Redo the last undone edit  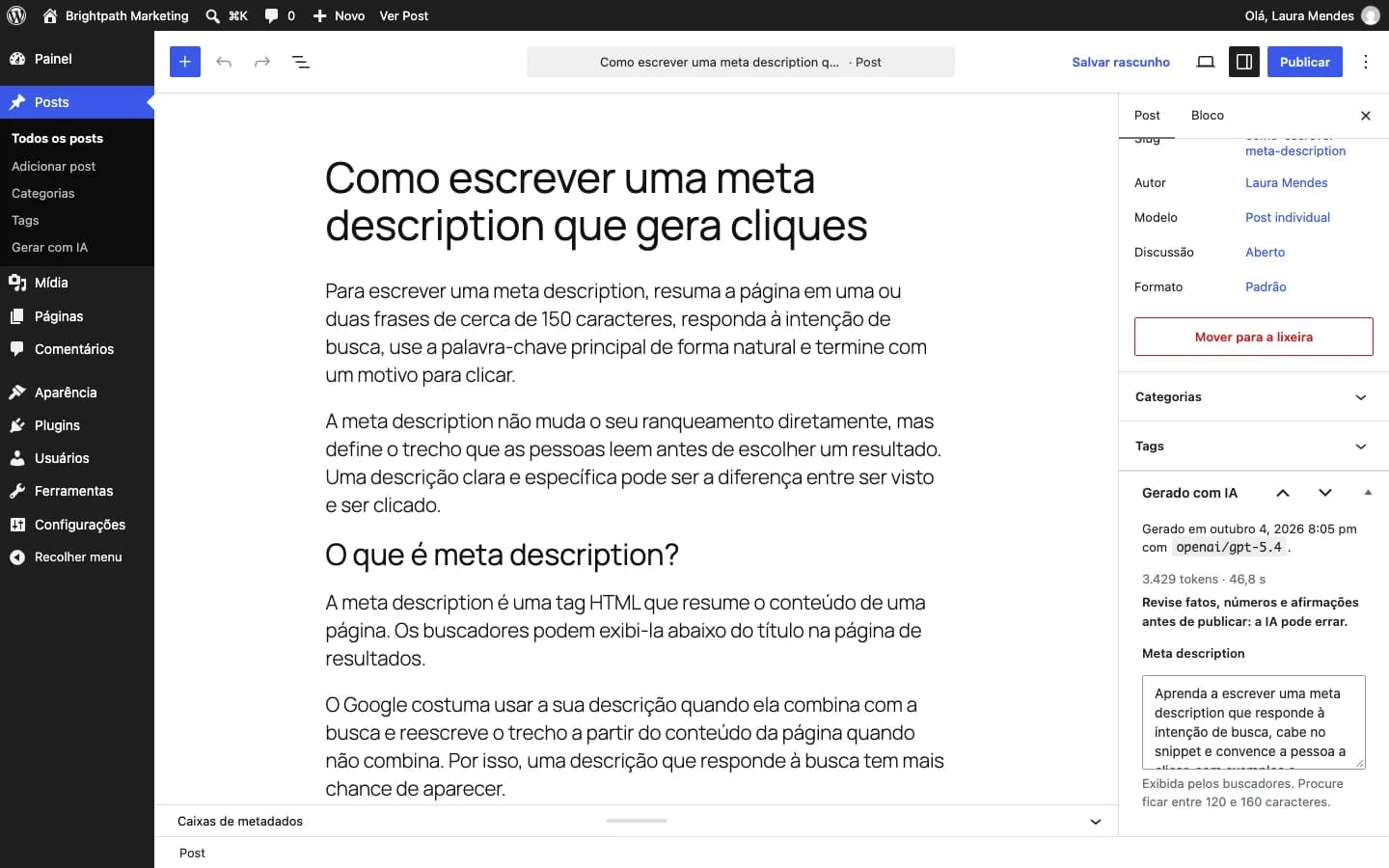coord(262,62)
